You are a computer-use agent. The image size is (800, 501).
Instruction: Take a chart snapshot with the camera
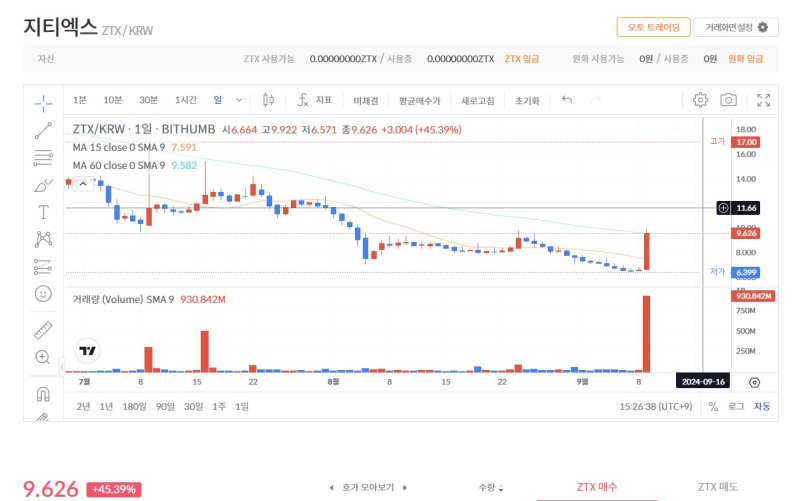[728, 100]
